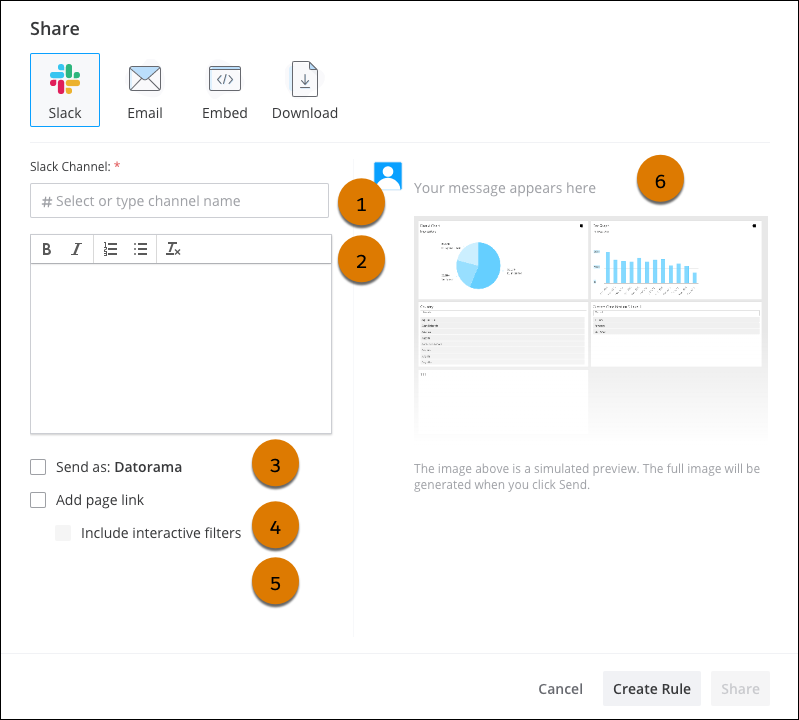Click the 'Slack Channel:' label
Screen dimensions: 799x720
pos(70,167)
